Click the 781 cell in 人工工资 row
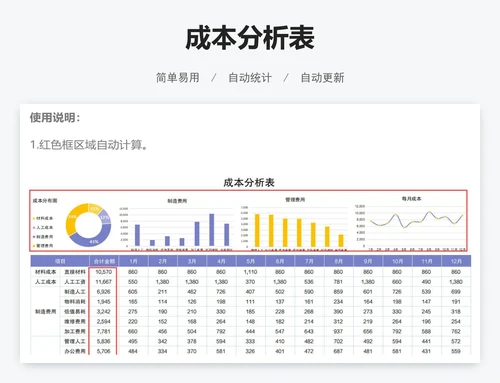Image resolution: width=500 pixels, height=383 pixels. [x=338, y=282]
